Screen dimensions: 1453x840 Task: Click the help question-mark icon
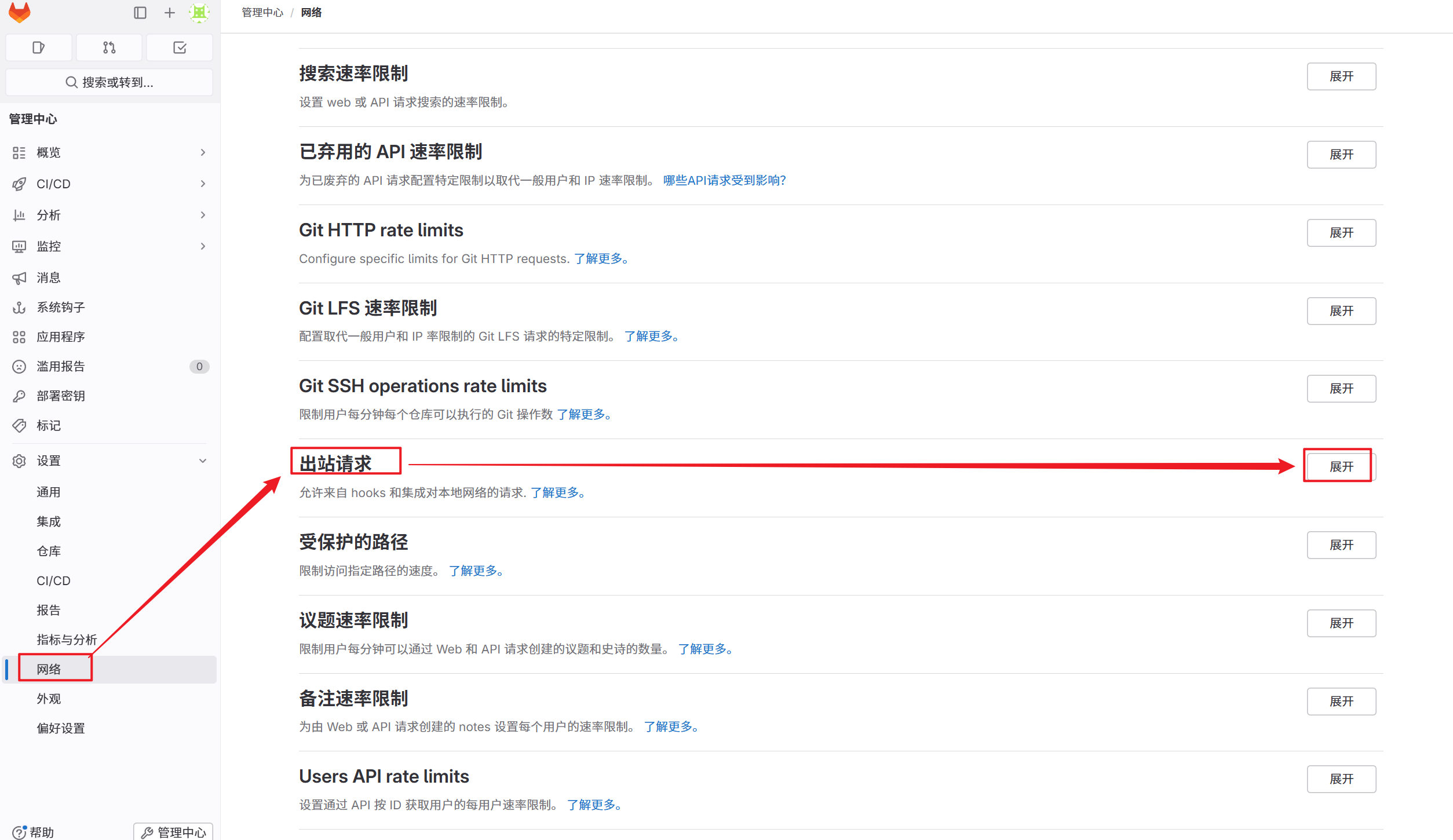tap(19, 832)
